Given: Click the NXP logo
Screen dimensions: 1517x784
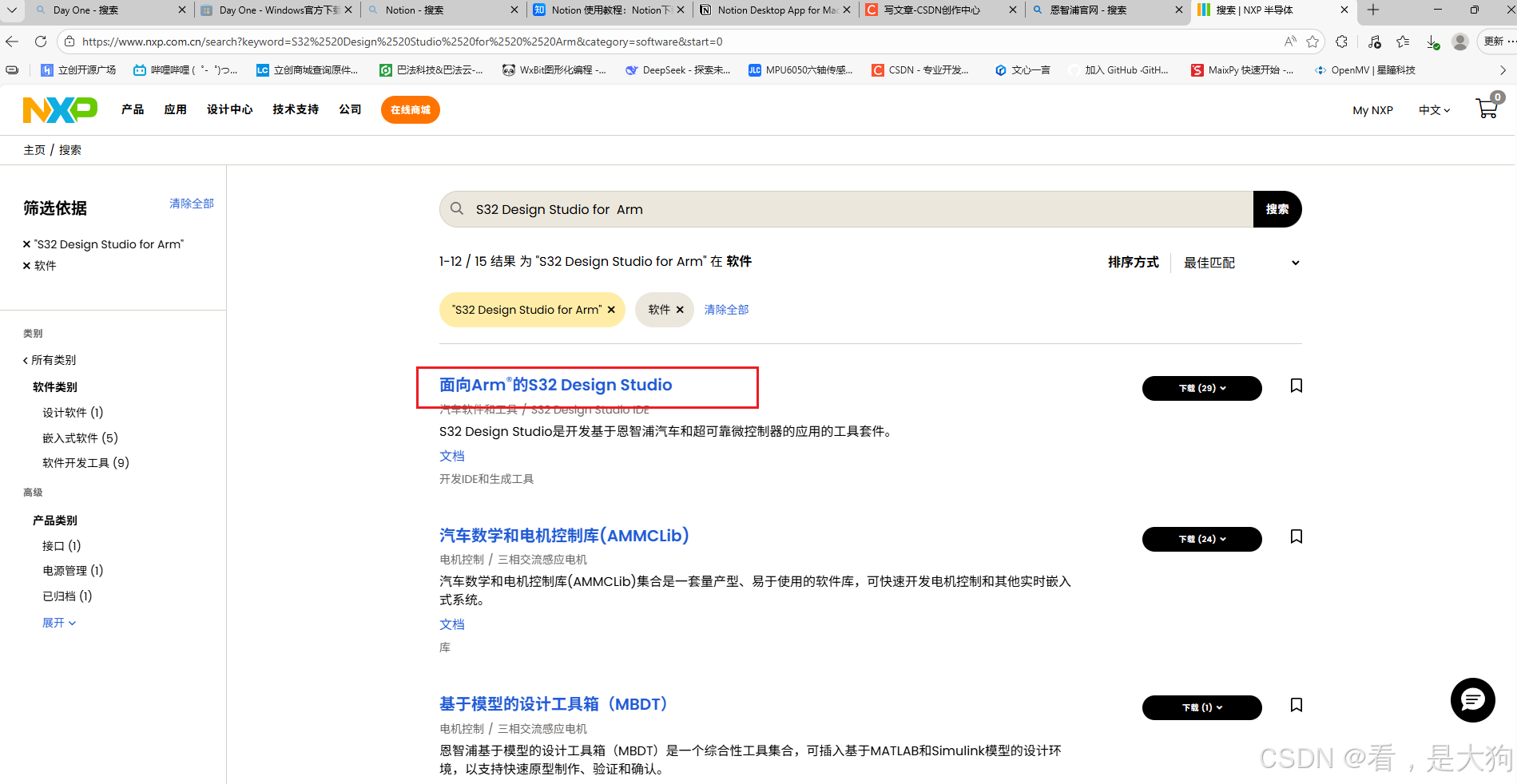Looking at the screenshot, I should [60, 109].
